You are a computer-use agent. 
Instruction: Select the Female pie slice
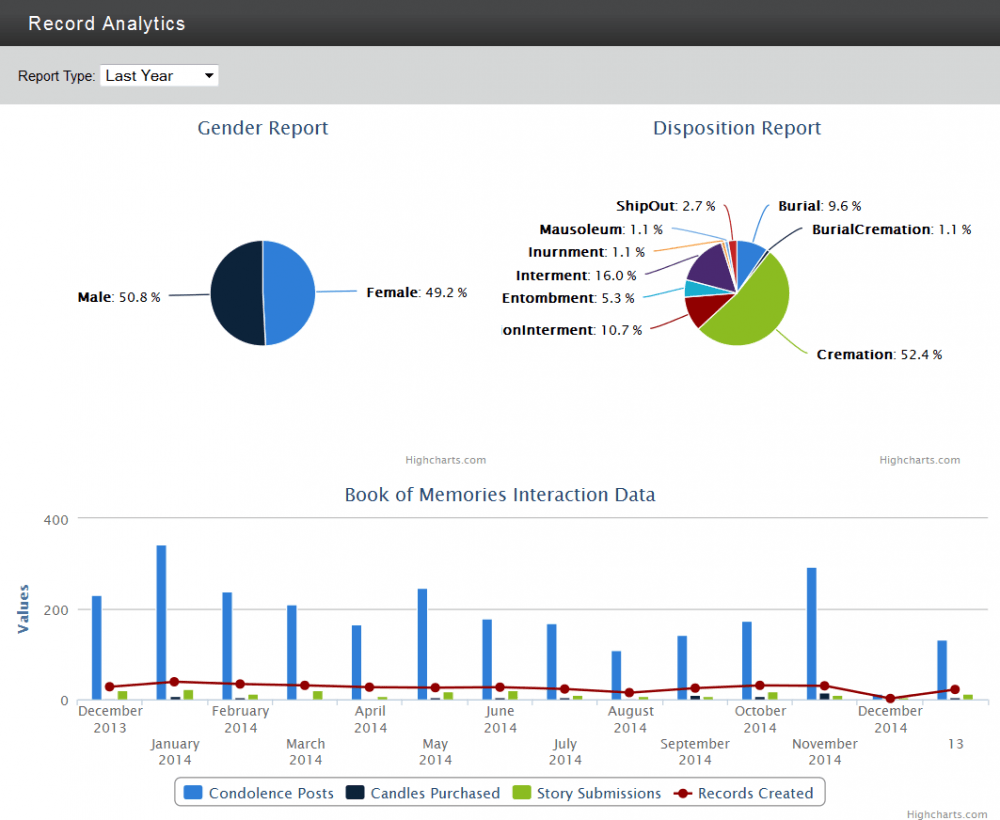click(290, 293)
